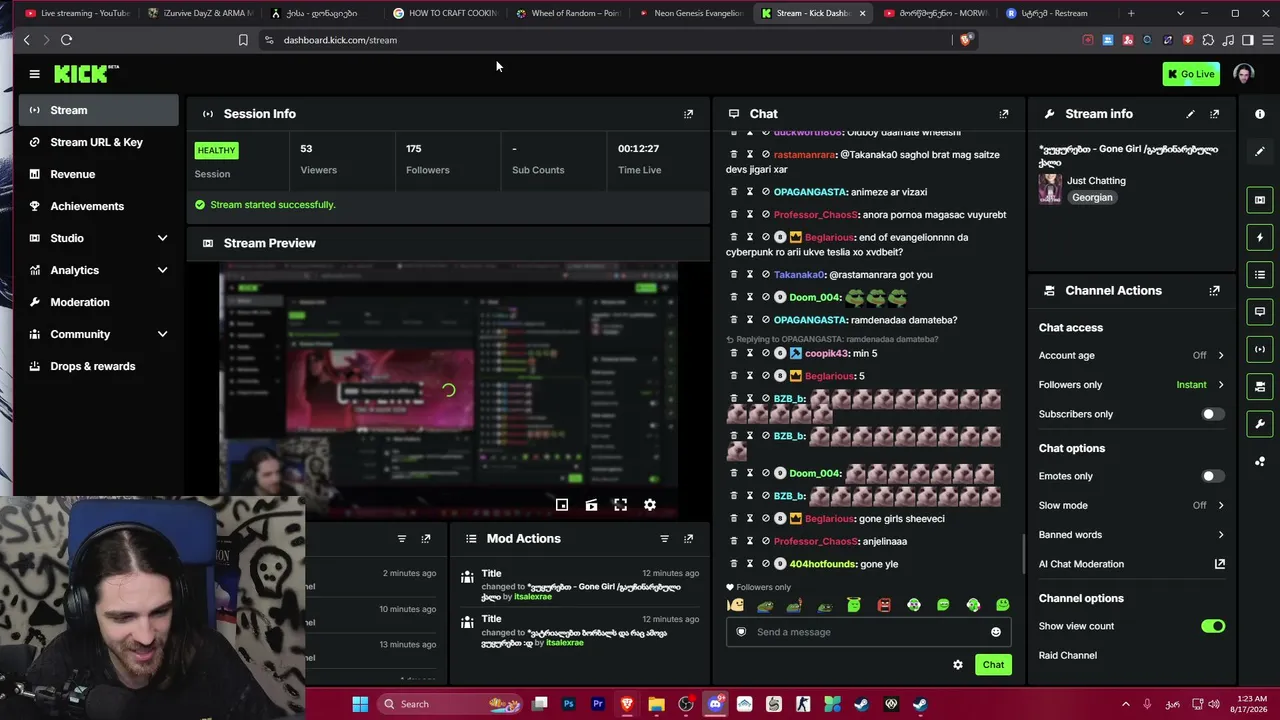Open Raid Channel

point(1131,656)
